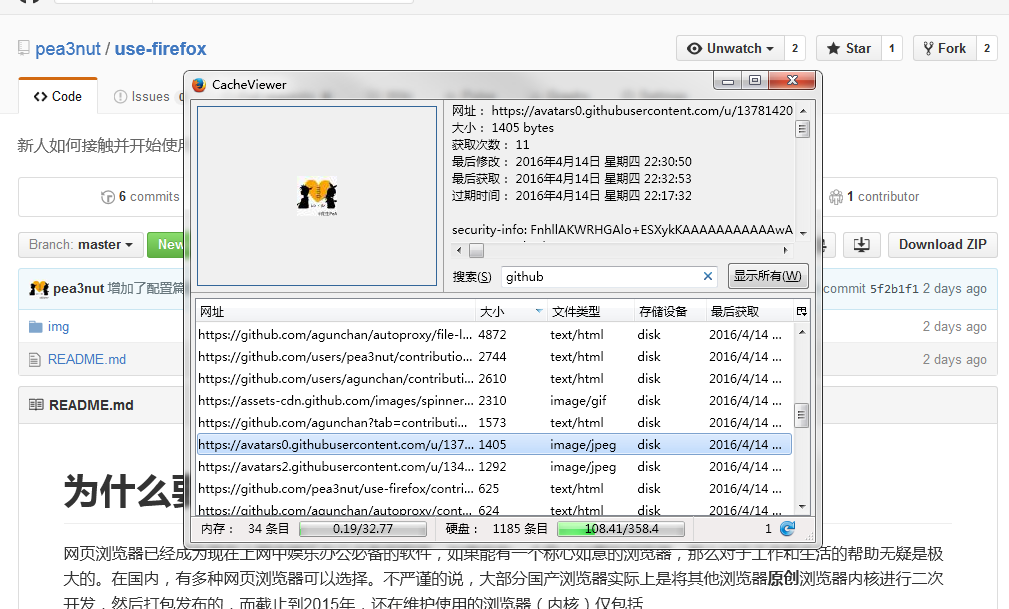The height and width of the screenshot is (609, 1009).
Task: Click the book icon beside README.md heading
Action: point(36,405)
